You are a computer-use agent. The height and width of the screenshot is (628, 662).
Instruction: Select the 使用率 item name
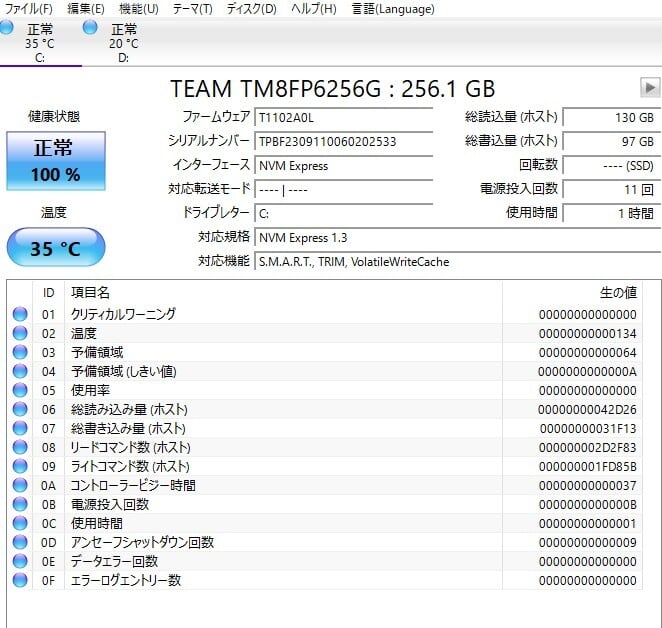(x=90, y=390)
